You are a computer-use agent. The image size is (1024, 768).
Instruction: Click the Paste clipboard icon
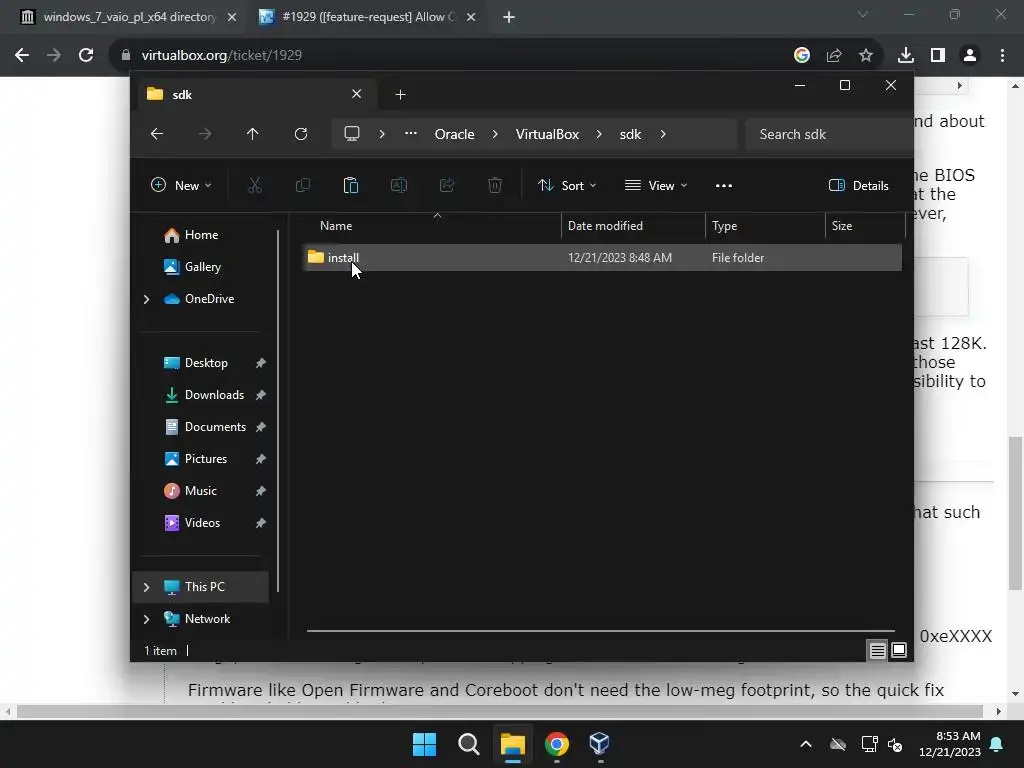pos(351,185)
